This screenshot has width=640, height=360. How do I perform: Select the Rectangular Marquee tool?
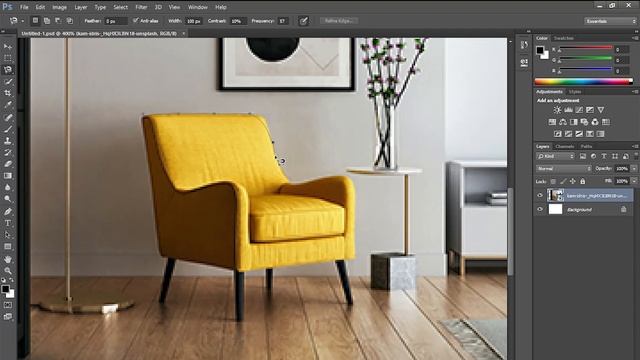8,58
